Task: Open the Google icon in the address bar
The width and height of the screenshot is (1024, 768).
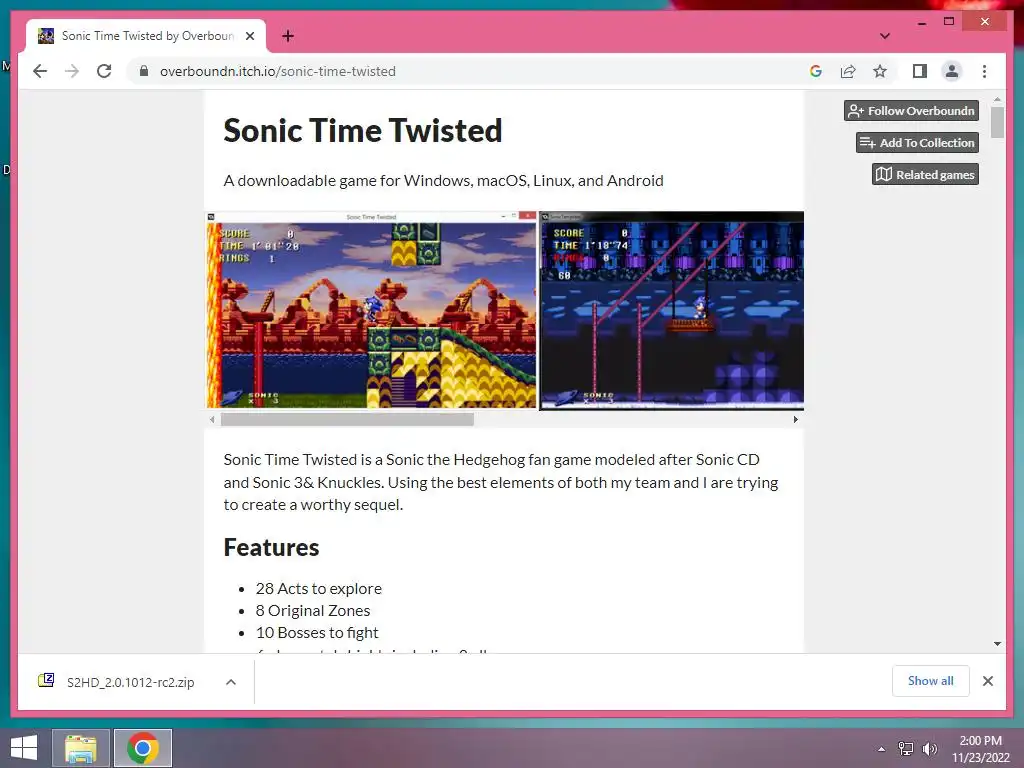Action: 816,71
